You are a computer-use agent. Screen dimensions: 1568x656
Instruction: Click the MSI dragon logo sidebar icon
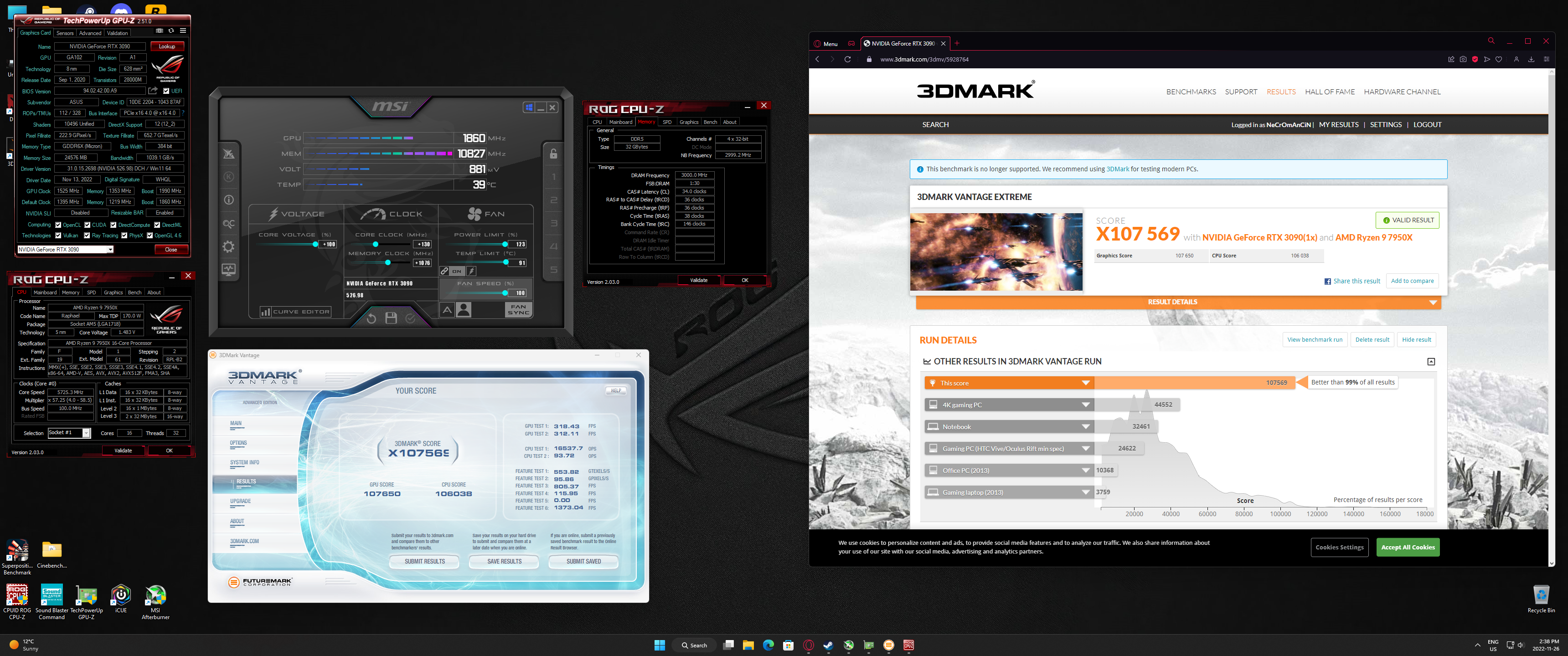[229, 154]
